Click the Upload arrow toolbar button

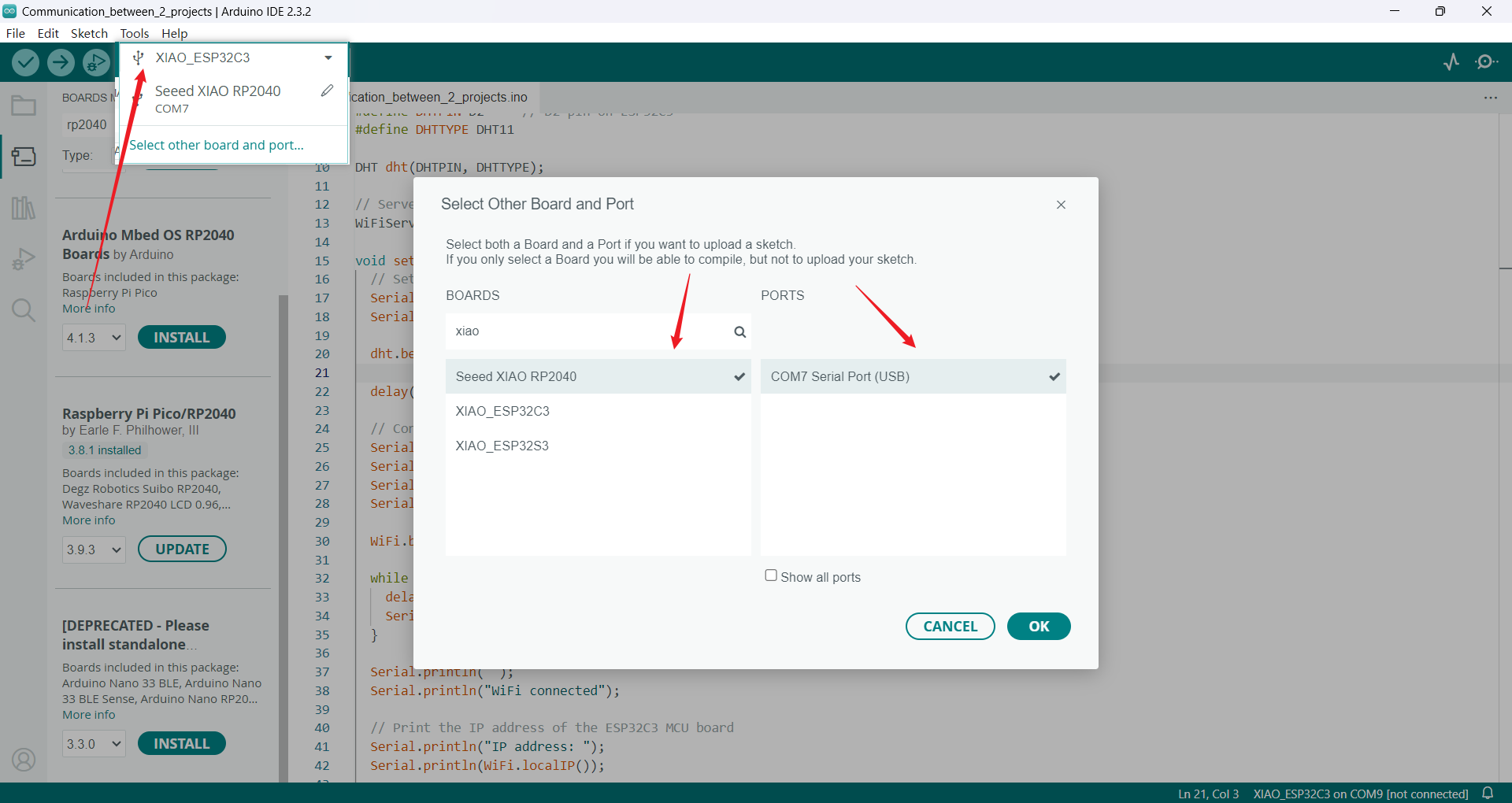click(x=61, y=62)
